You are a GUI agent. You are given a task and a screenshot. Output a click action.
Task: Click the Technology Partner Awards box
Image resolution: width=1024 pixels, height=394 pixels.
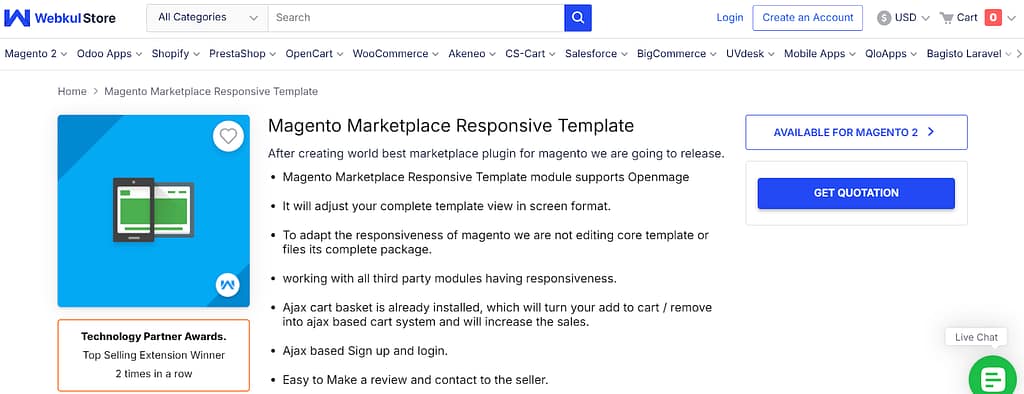point(153,355)
